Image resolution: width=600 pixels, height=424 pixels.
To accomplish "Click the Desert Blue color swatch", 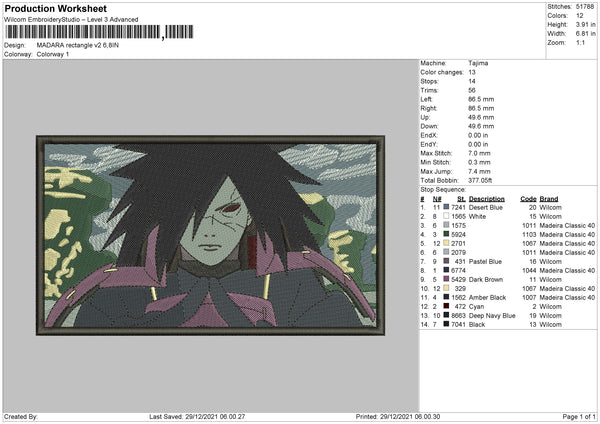I will 446,207.
